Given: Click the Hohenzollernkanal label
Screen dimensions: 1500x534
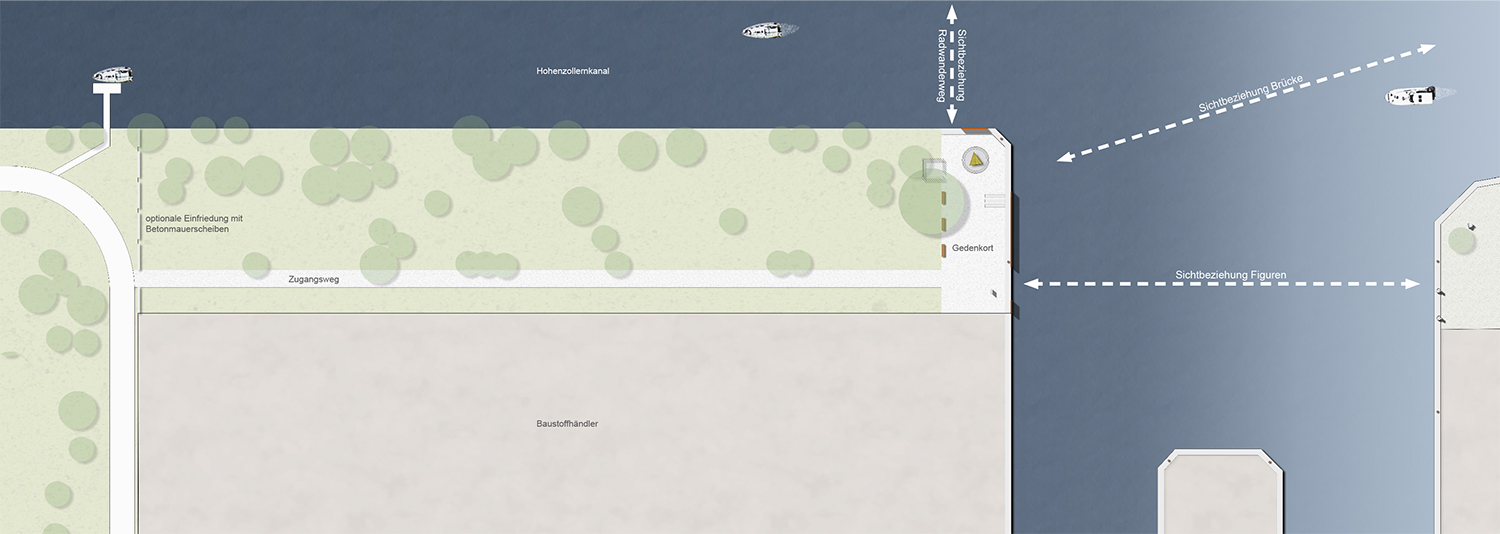Looking at the screenshot, I should [572, 72].
